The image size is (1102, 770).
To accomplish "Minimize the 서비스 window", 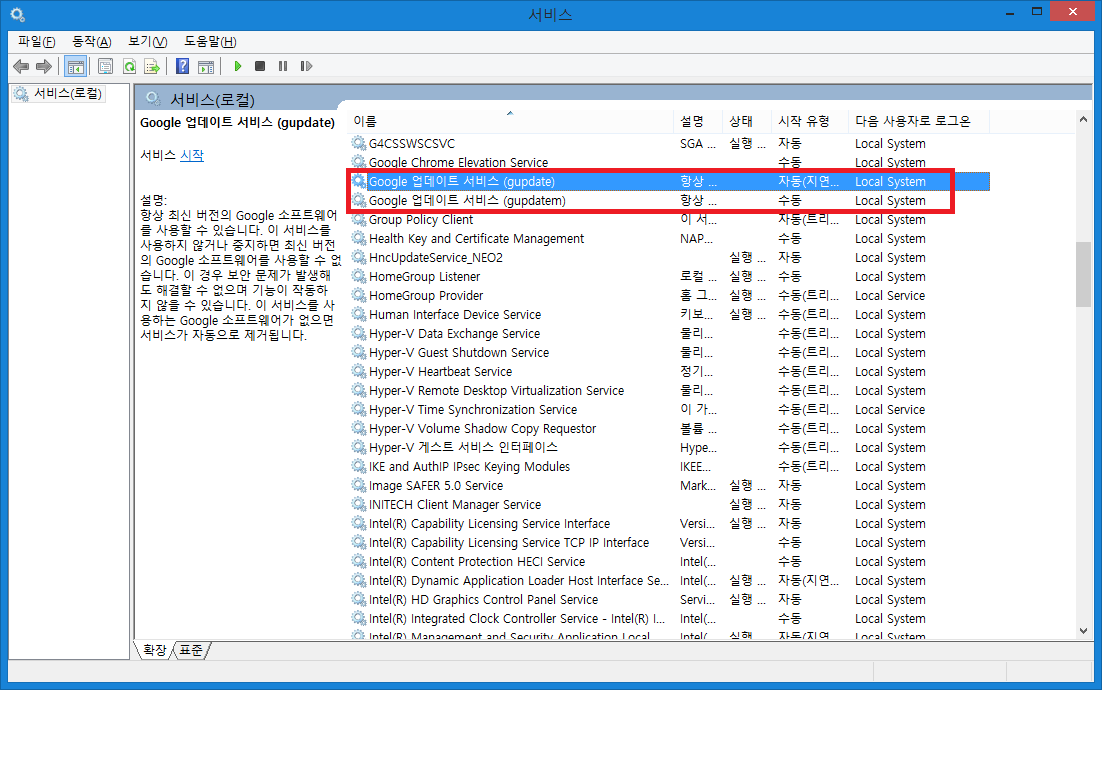I will coord(1010,12).
